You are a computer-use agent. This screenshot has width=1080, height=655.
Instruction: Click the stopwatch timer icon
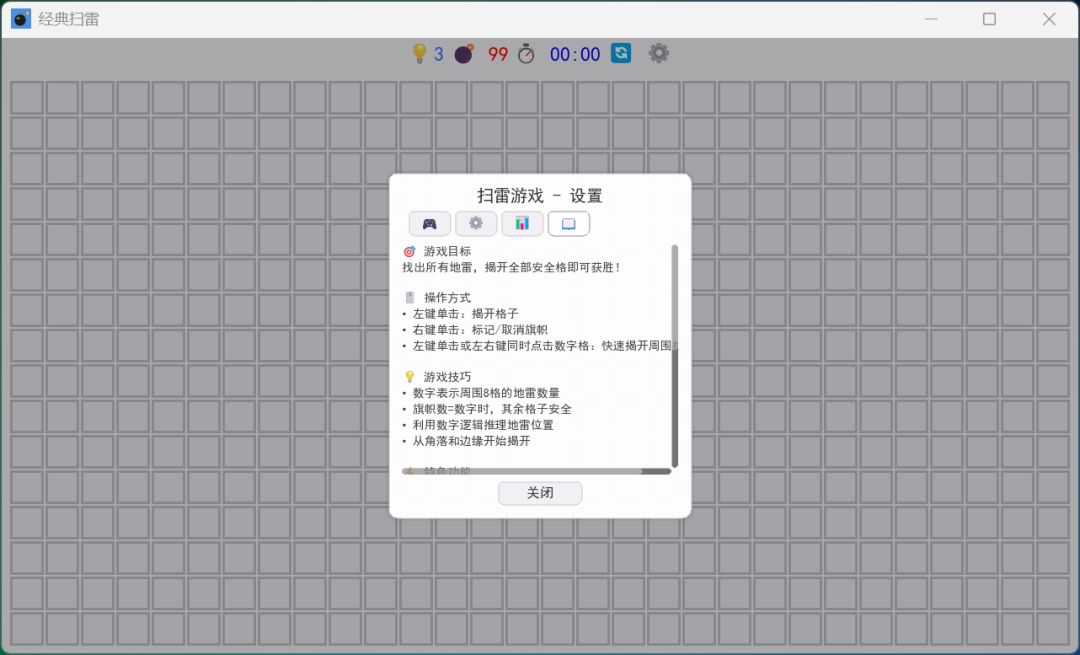tap(526, 54)
